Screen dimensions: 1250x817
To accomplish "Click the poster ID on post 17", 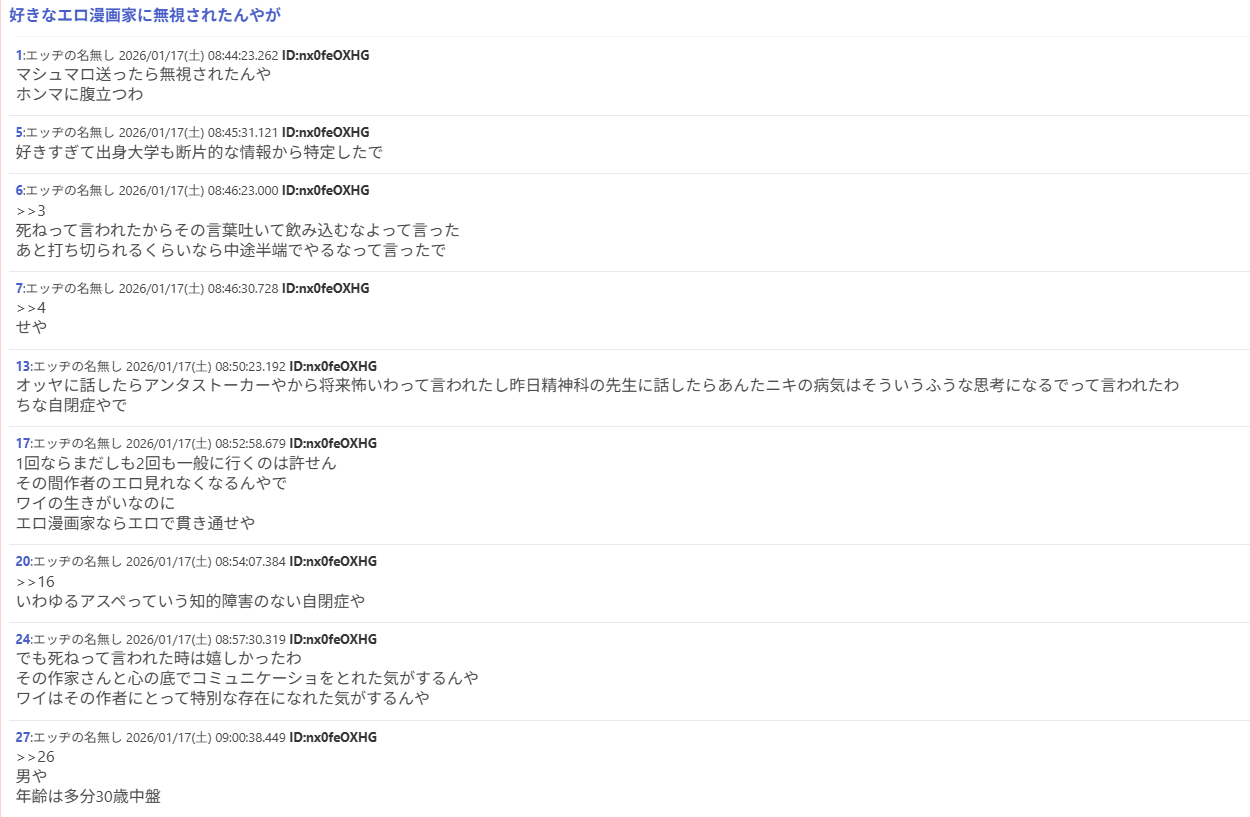I will tap(333, 443).
